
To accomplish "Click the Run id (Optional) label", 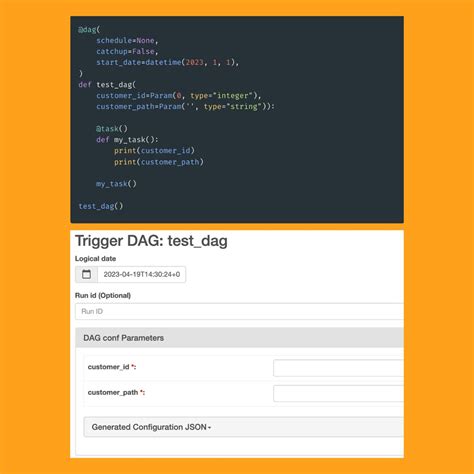I will point(103,295).
